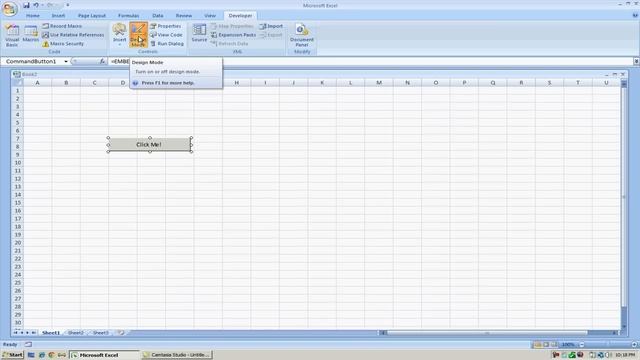Image resolution: width=640 pixels, height=360 pixels.
Task: Toggle Use Relative References
Action: [x=73, y=35]
